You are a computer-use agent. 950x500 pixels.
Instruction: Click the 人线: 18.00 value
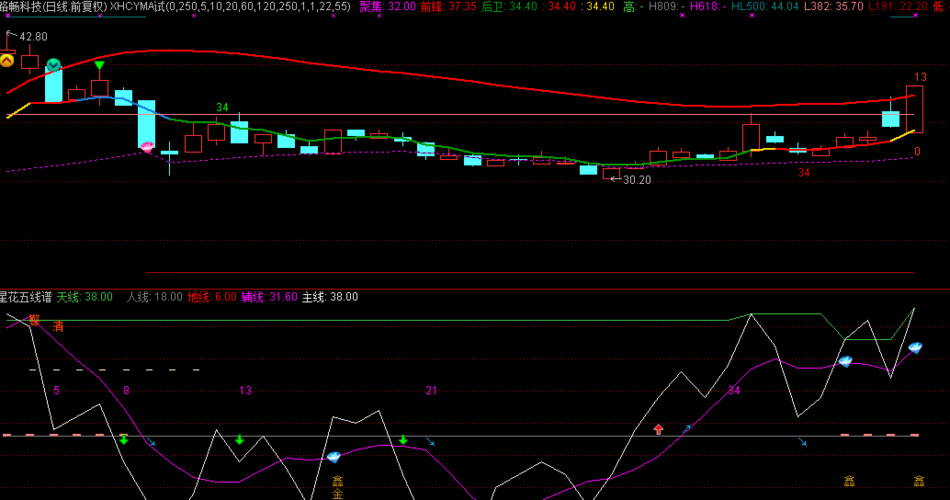pyautogui.click(x=154, y=297)
